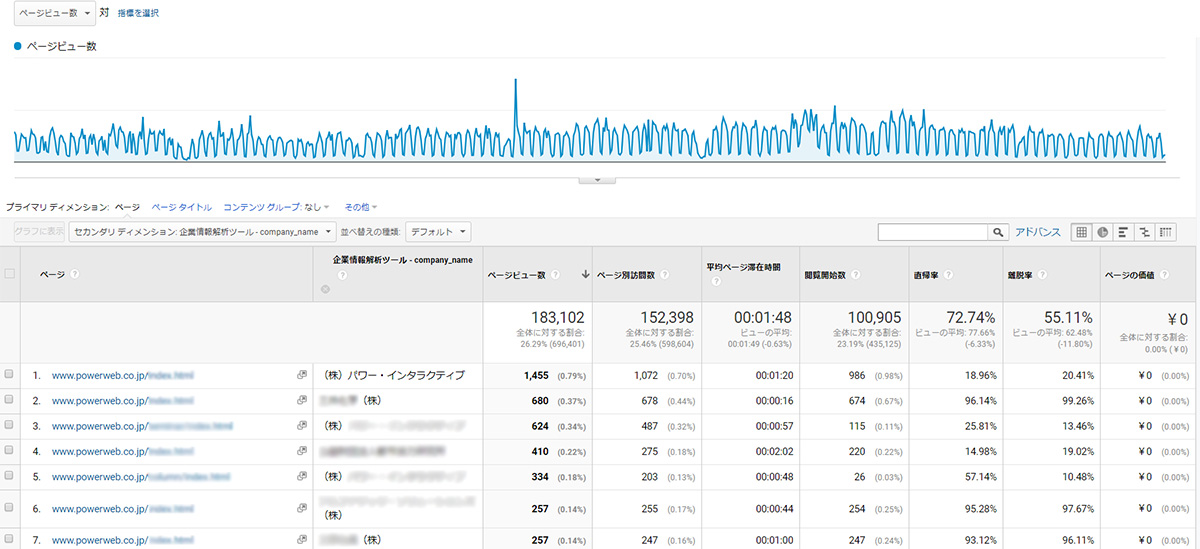
Task: Open row 5 page in new window icon
Action: pyautogui.click(x=301, y=476)
